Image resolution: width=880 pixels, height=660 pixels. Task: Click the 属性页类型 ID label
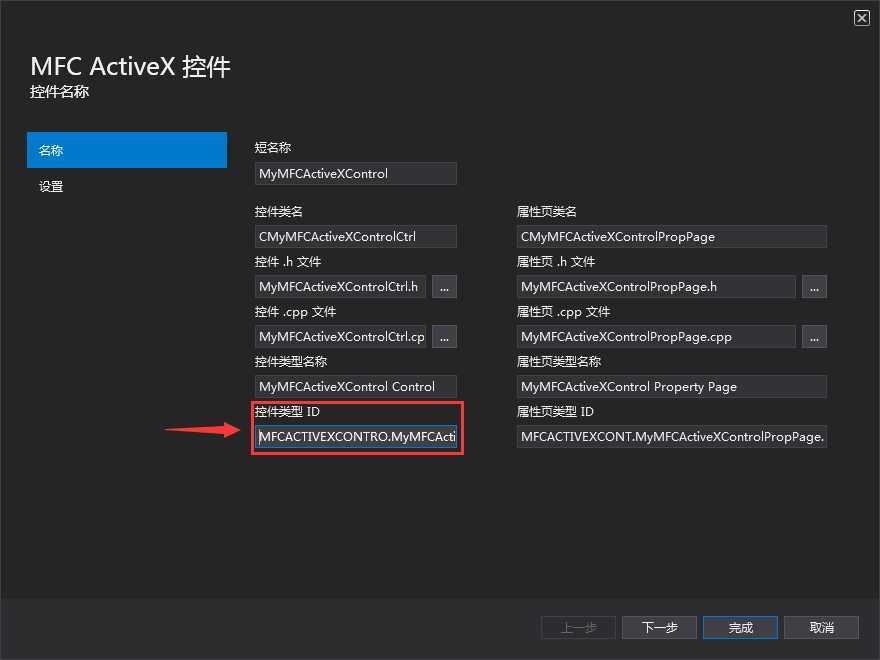coord(555,411)
